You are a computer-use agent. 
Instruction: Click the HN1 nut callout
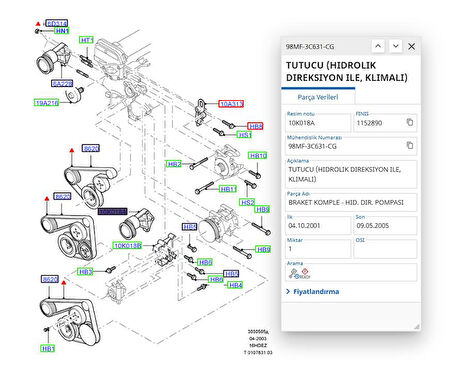pyautogui.click(x=62, y=31)
